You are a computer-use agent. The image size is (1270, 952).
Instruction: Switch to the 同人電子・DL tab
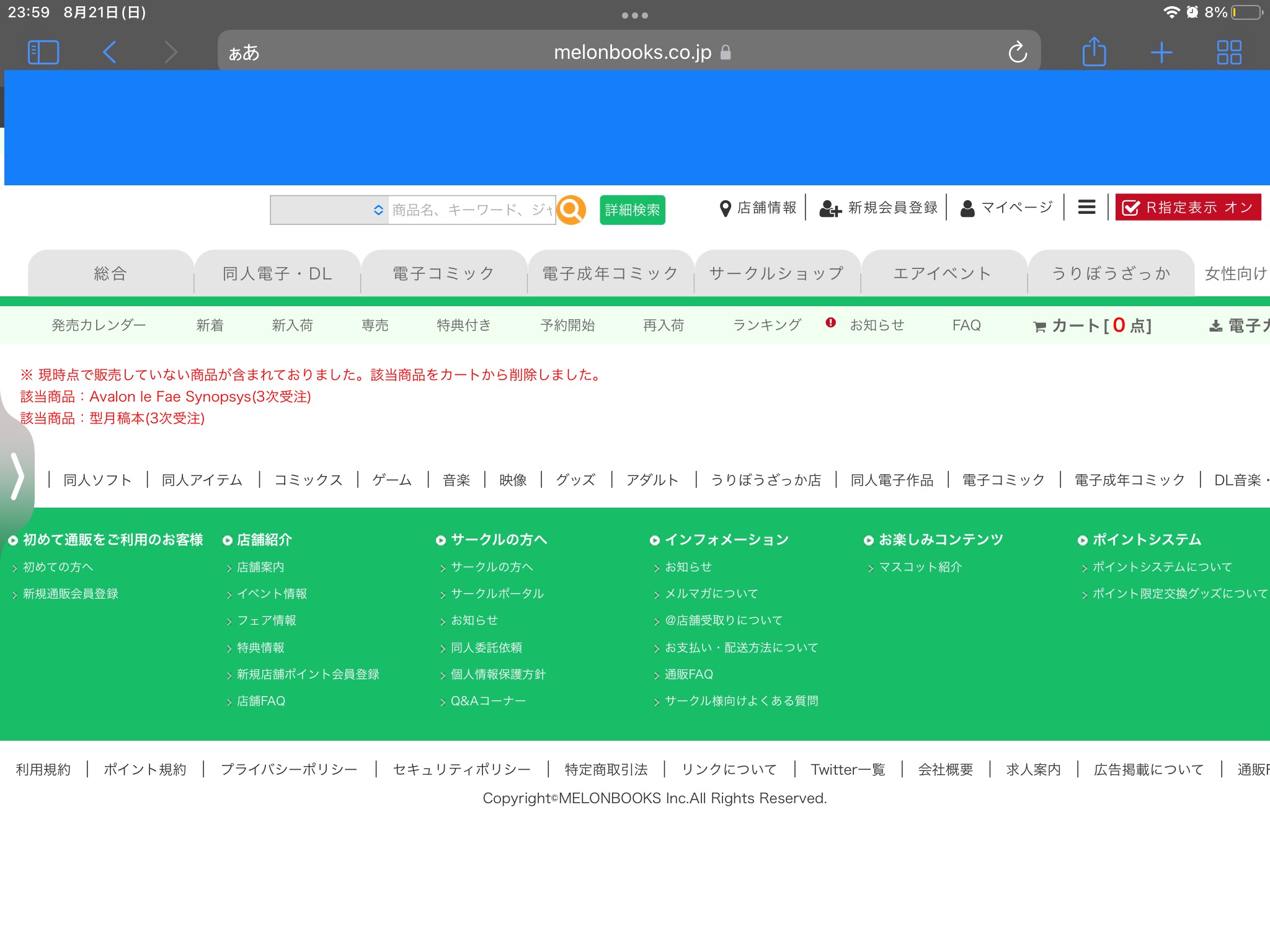point(277,273)
